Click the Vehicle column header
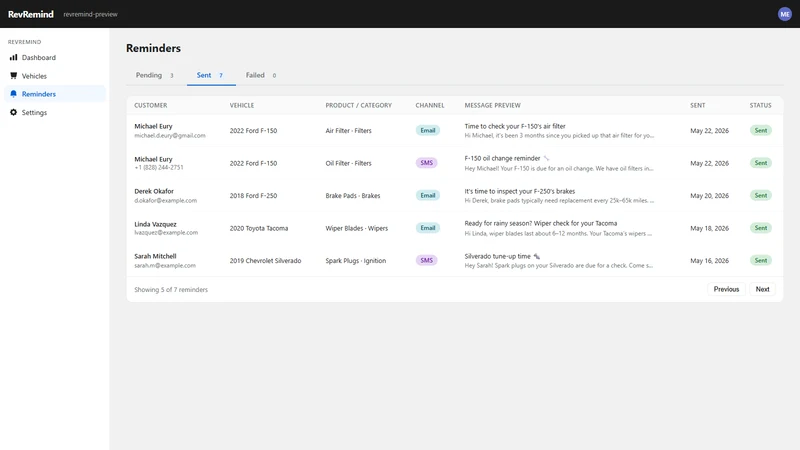800x450 pixels. [x=242, y=105]
